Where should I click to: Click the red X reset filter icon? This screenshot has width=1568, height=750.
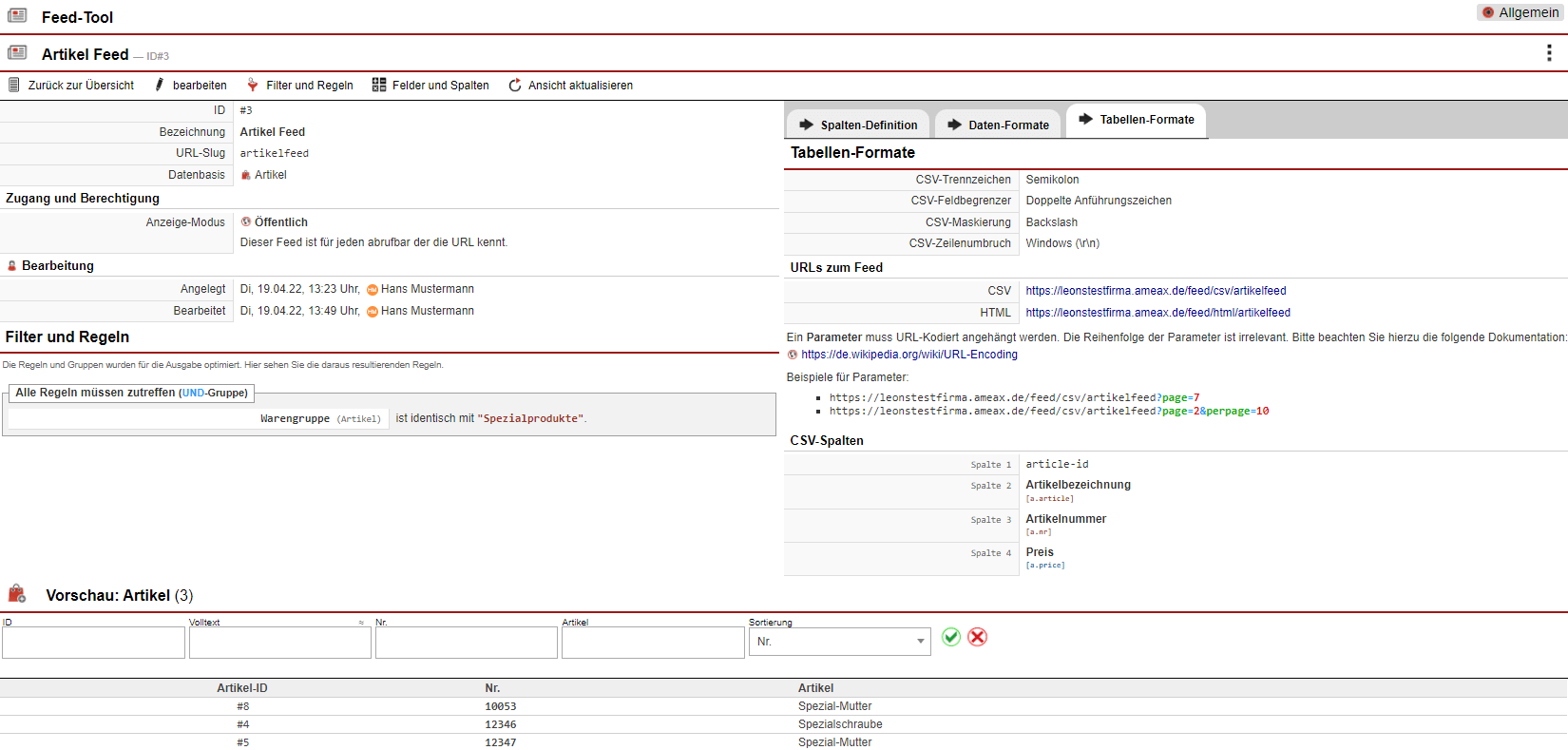pyautogui.click(x=977, y=637)
